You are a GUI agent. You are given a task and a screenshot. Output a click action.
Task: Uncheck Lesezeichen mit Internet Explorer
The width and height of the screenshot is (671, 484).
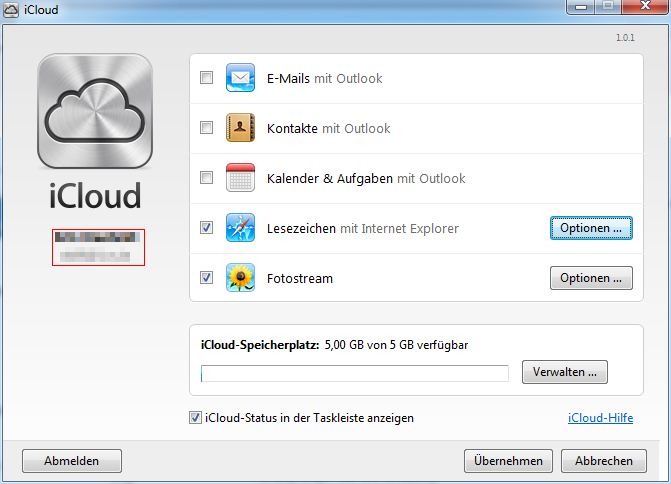coord(207,228)
